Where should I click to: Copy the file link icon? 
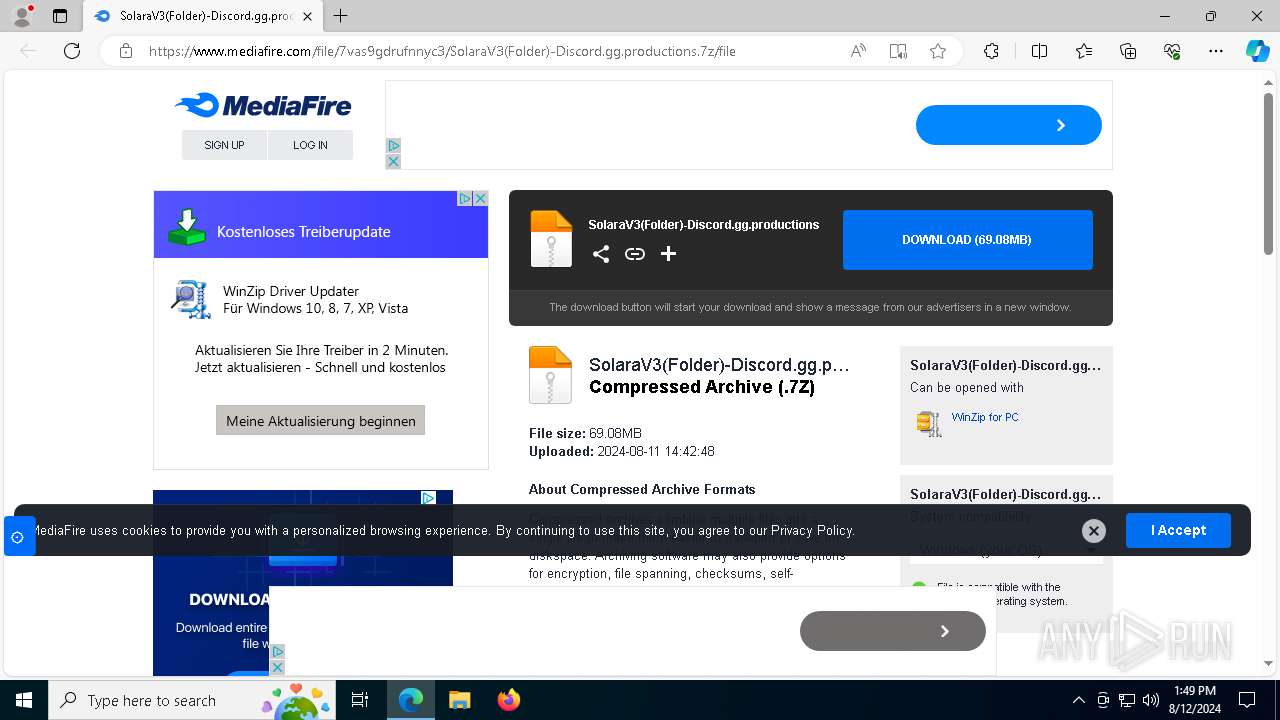[635, 254]
